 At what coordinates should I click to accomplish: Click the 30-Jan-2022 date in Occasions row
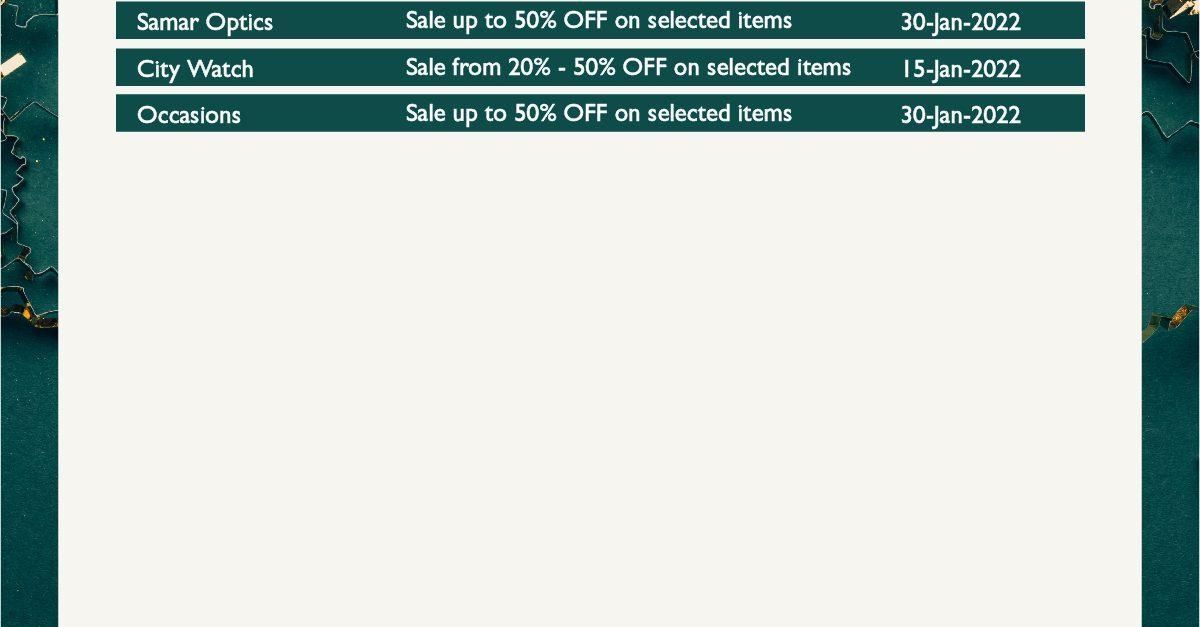click(x=960, y=115)
